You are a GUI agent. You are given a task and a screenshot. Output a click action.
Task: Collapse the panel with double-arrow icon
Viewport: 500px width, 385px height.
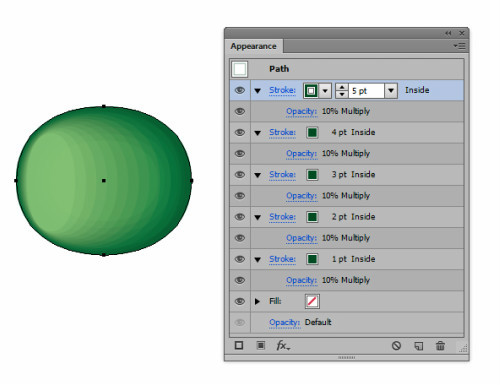point(448,33)
